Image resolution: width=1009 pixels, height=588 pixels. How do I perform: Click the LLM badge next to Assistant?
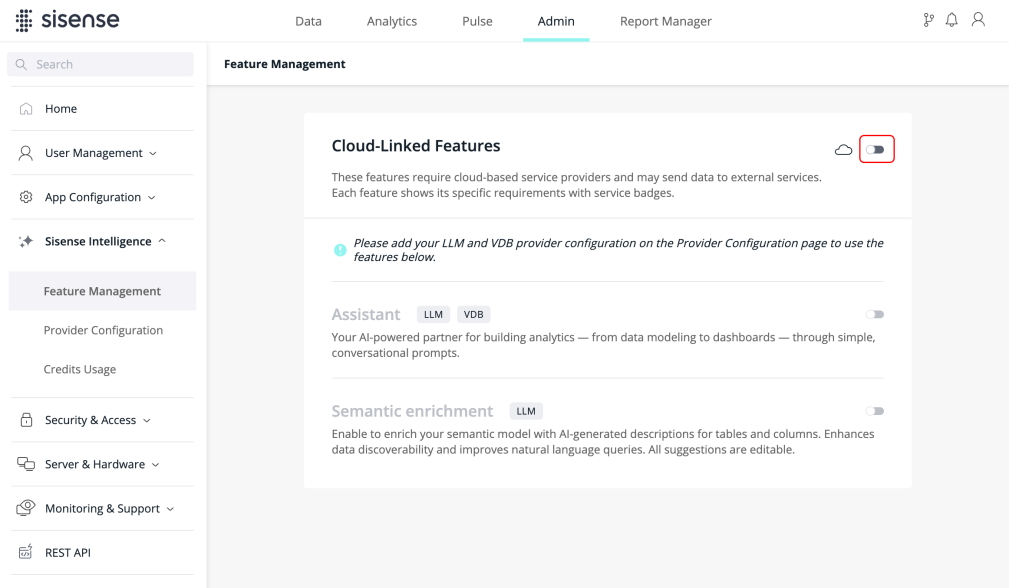tap(433, 315)
